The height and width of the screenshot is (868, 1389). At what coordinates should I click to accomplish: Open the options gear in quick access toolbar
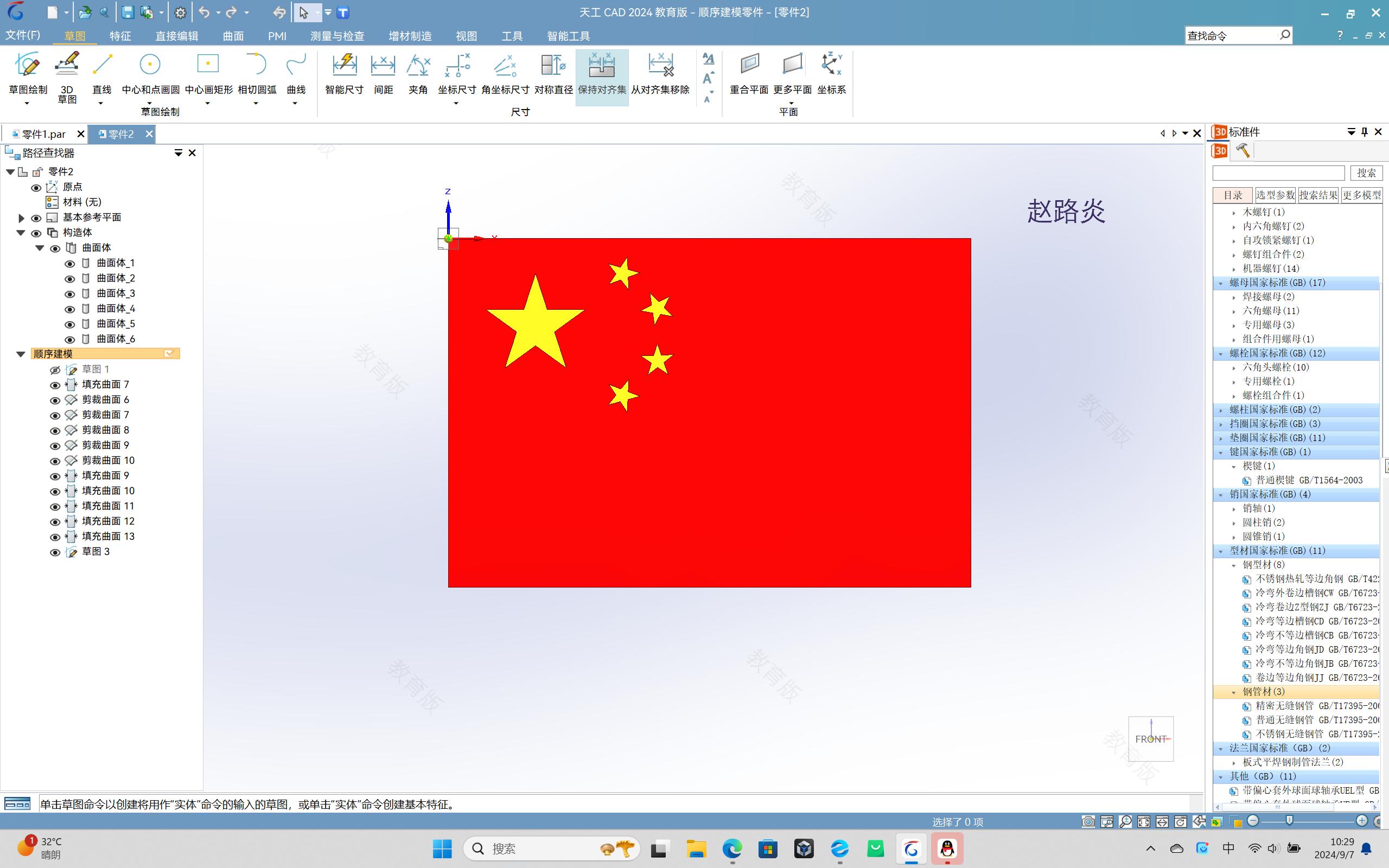[180, 12]
